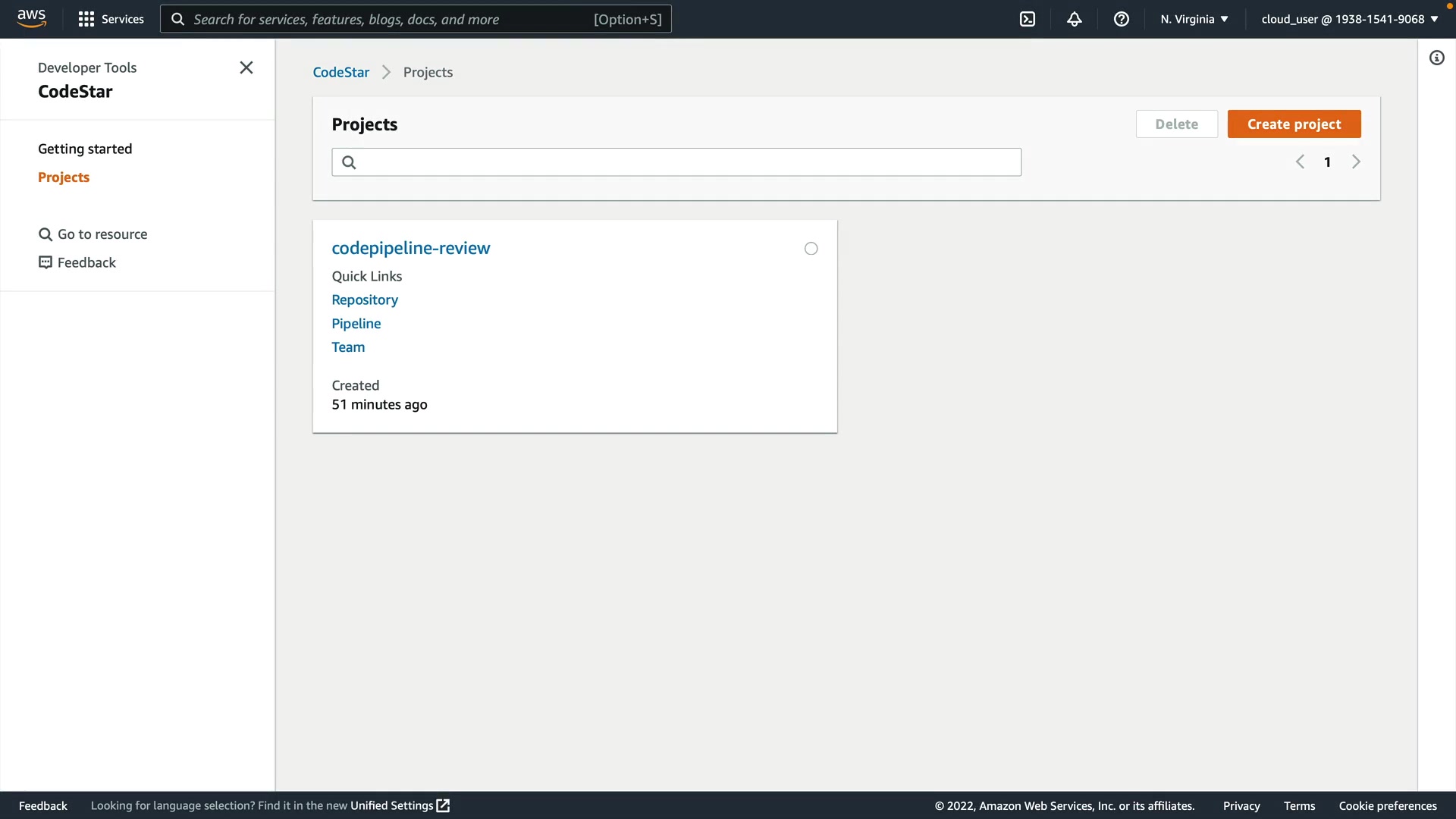
Task: Click the Go to resource search icon
Action: pos(45,234)
